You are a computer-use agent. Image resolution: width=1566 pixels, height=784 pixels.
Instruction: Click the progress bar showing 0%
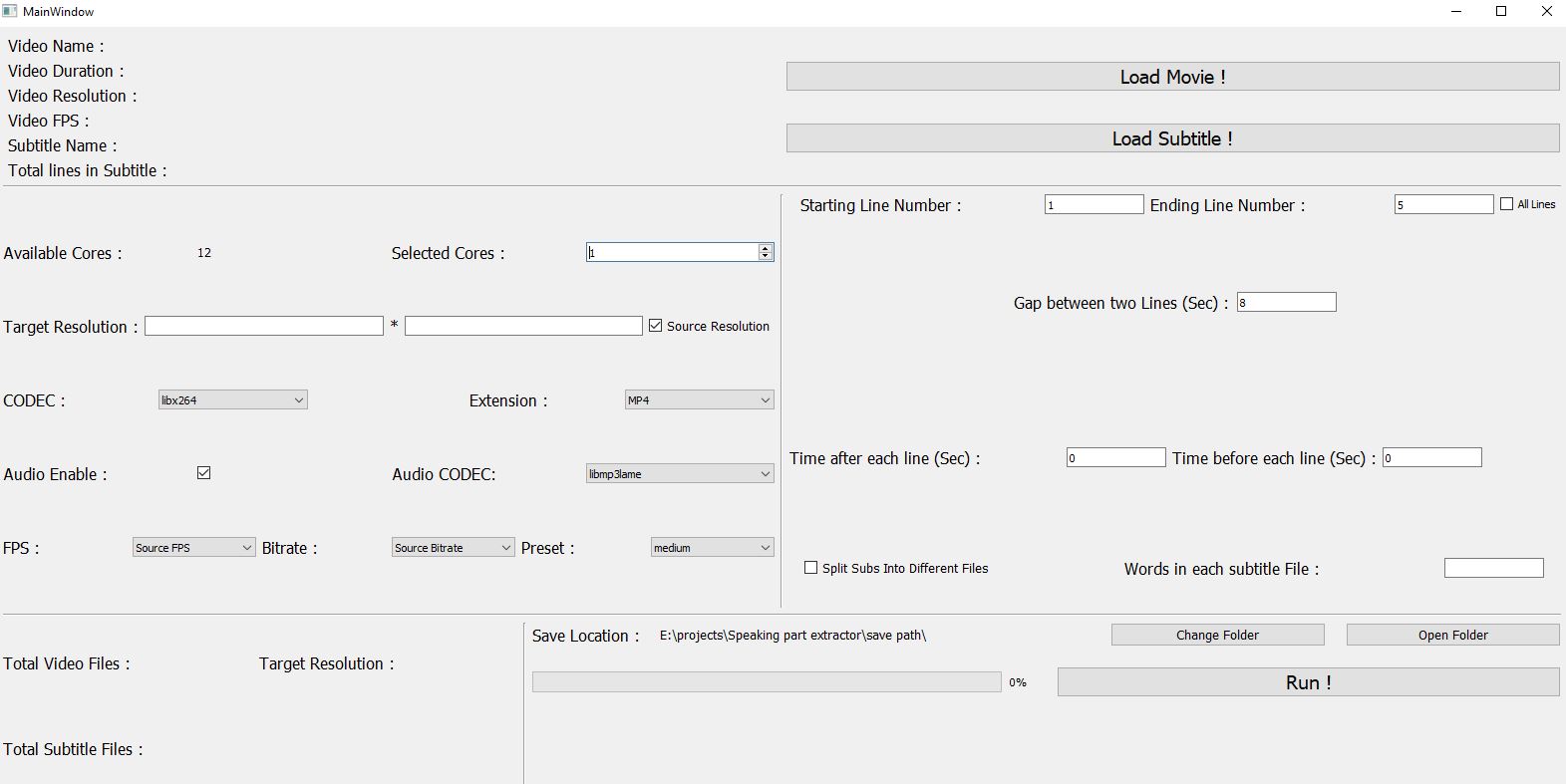coord(767,681)
